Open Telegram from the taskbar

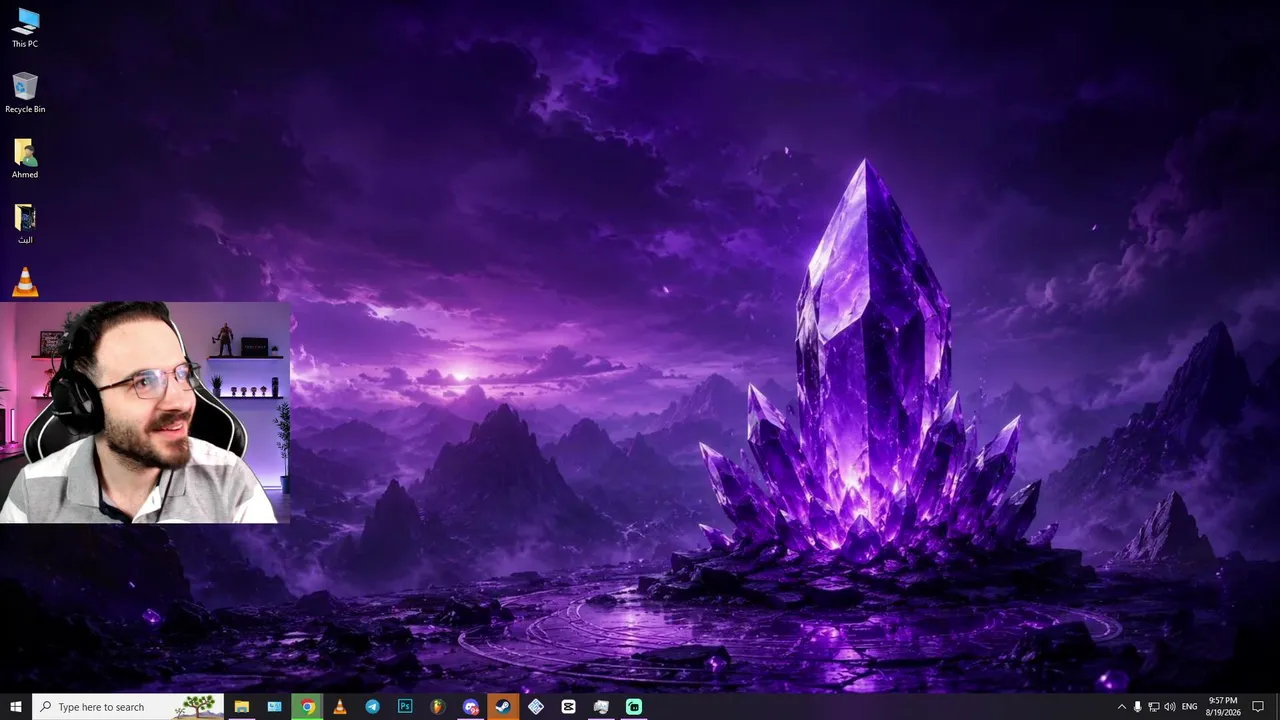coord(372,707)
